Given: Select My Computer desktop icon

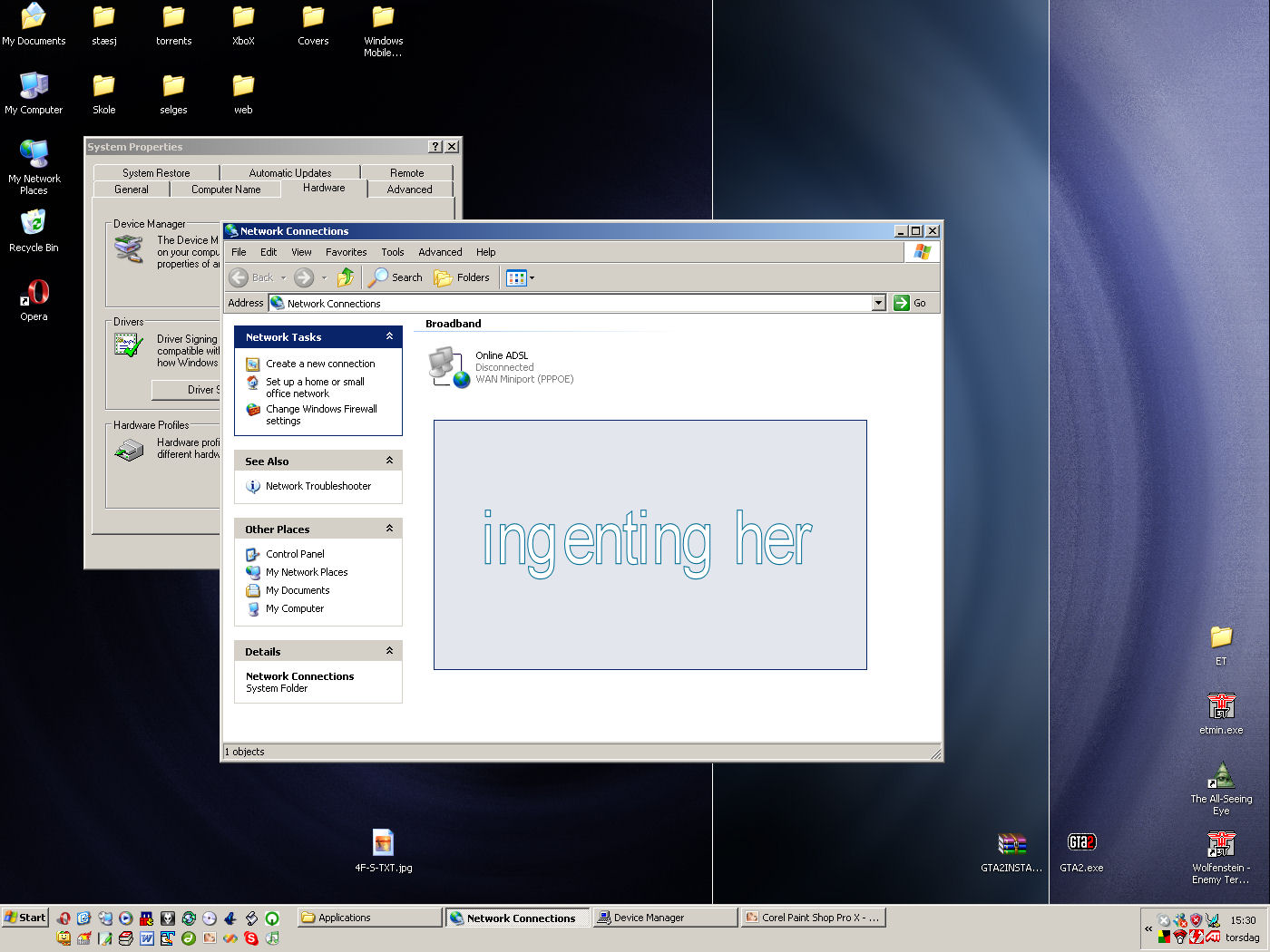Looking at the screenshot, I should click(34, 93).
